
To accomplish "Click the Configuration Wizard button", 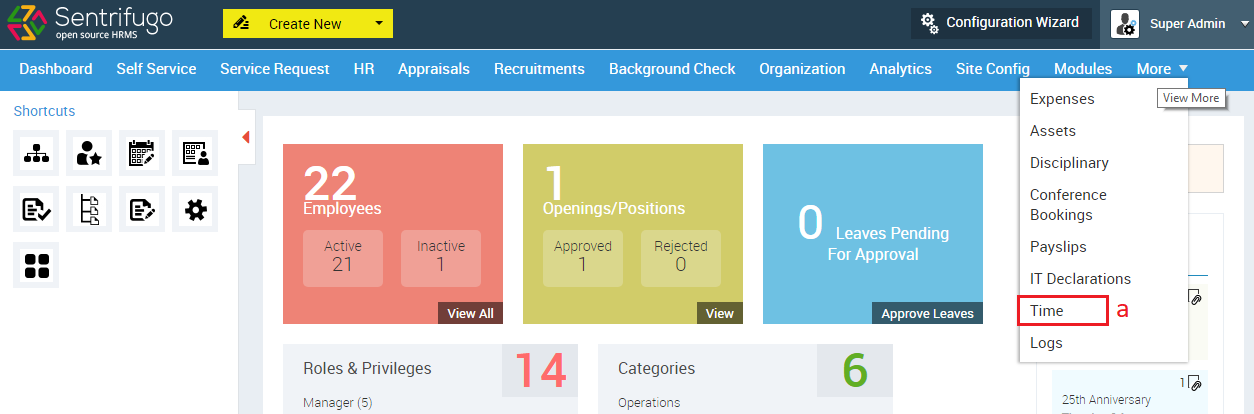I will (1001, 23).
